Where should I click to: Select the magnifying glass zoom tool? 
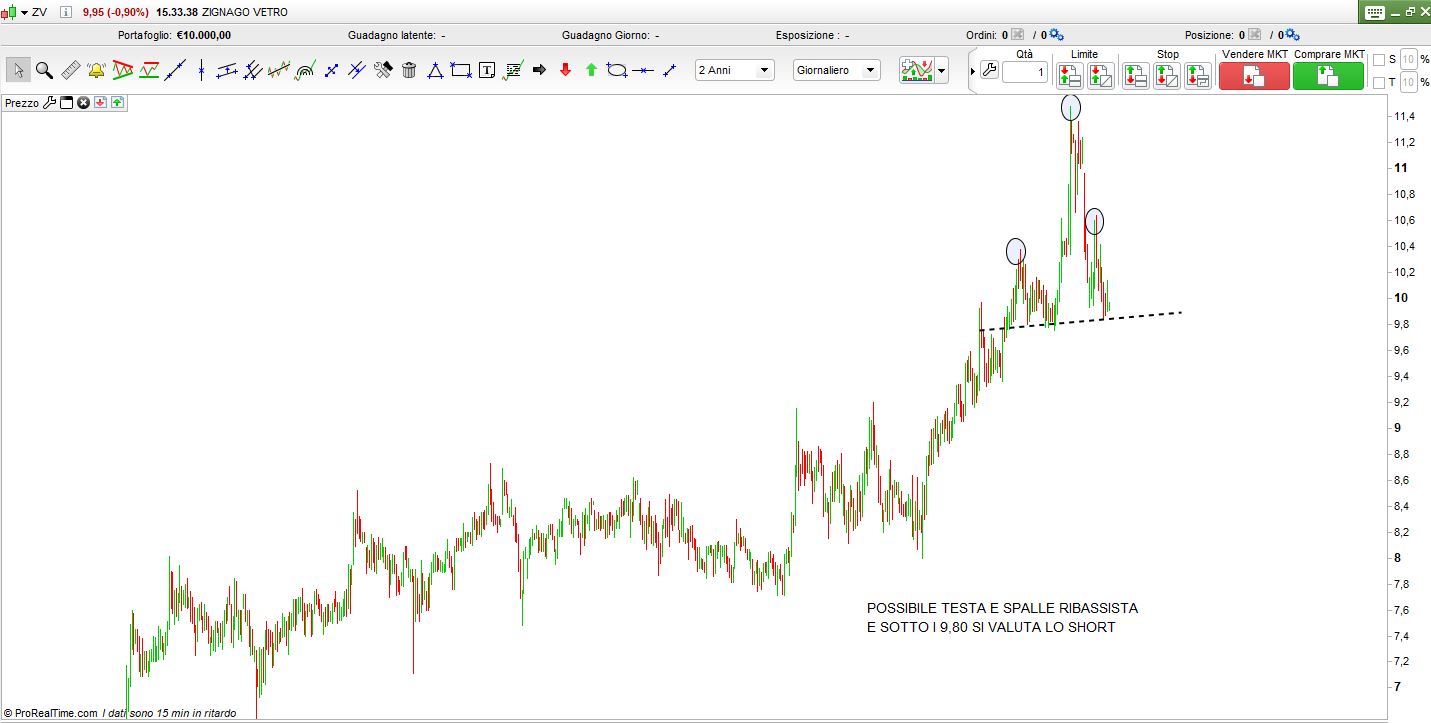click(44, 70)
